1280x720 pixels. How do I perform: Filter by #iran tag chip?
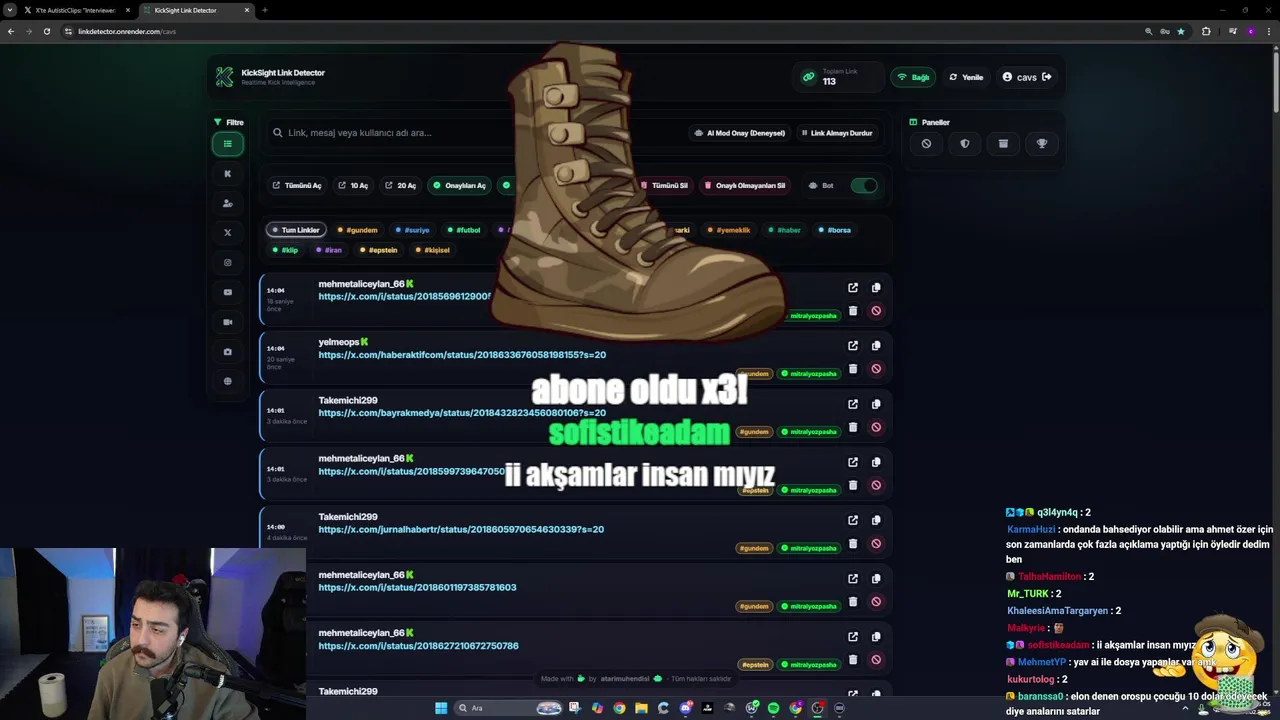coord(329,250)
